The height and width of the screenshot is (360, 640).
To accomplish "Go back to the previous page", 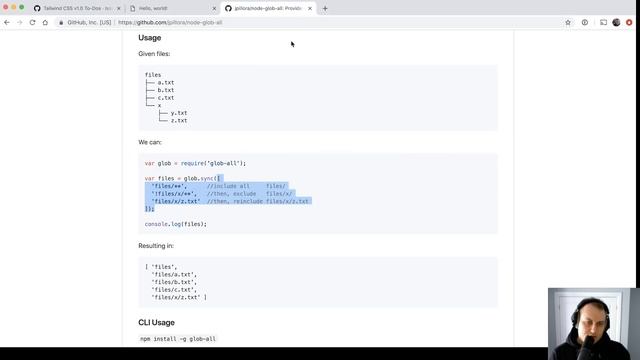I will point(7,22).
